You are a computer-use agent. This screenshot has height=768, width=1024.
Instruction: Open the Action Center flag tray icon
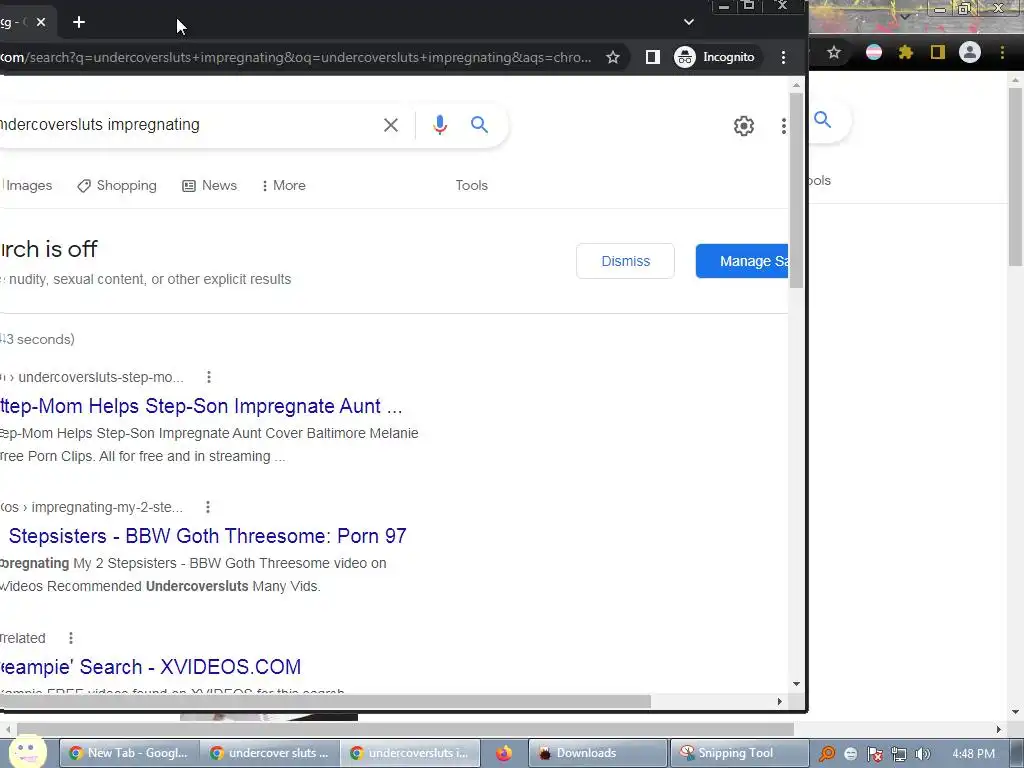[874, 754]
